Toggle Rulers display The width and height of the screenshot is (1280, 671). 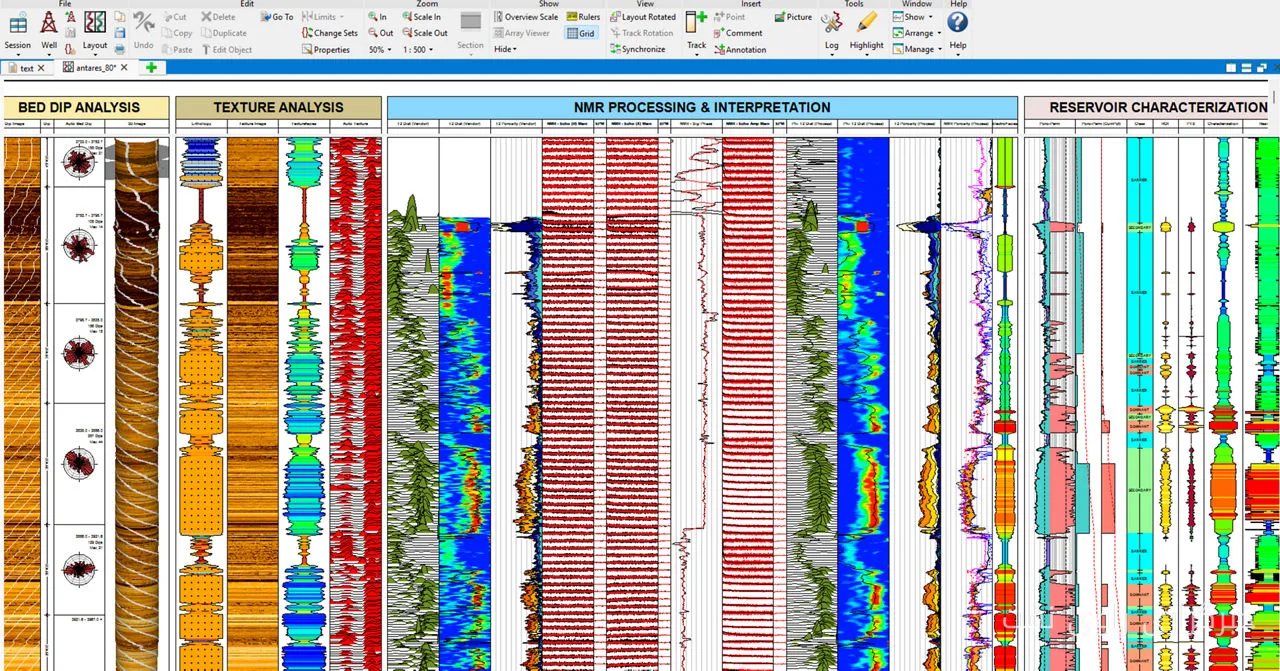[x=583, y=17]
